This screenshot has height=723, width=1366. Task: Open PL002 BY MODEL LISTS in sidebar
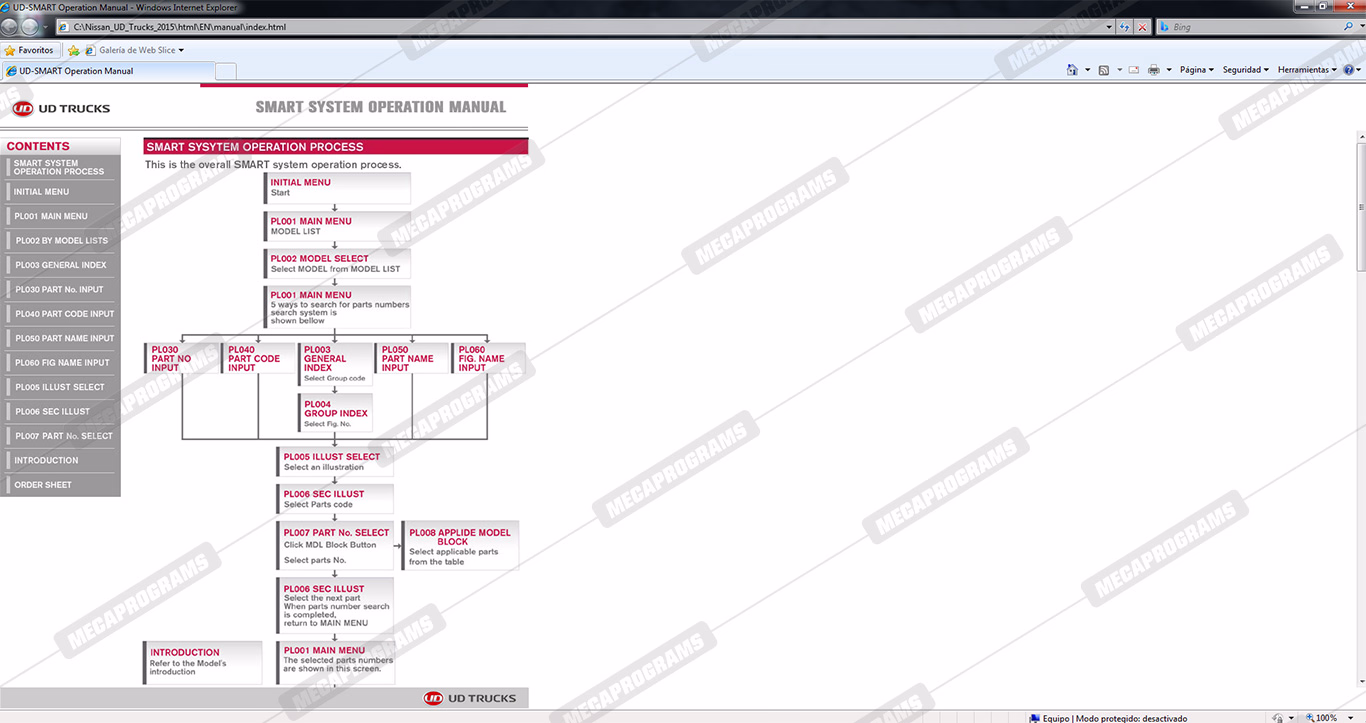coord(60,241)
